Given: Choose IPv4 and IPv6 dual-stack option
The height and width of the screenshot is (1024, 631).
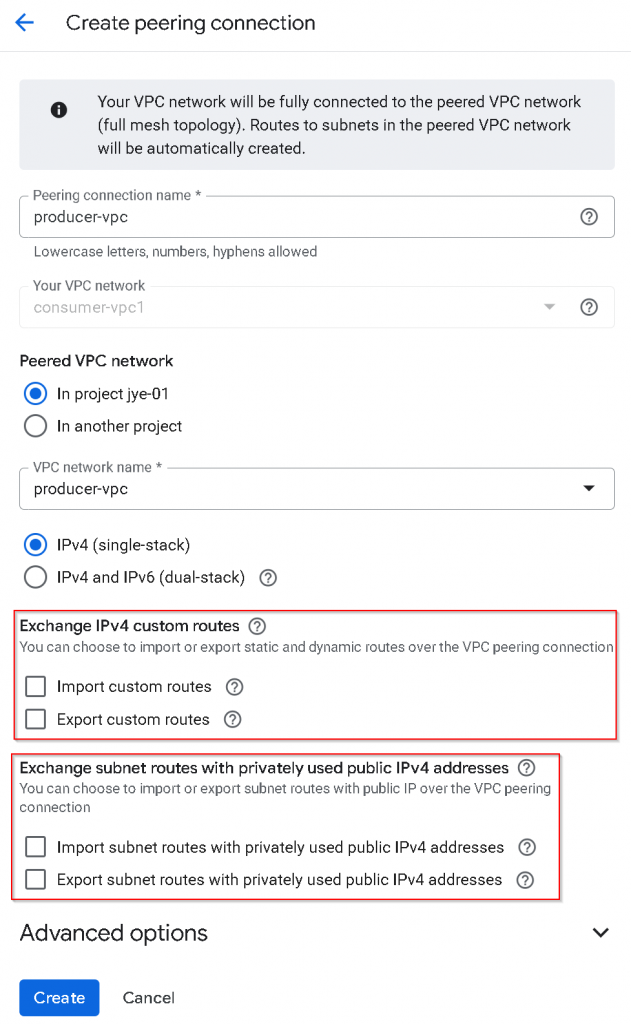Looking at the screenshot, I should [36, 577].
